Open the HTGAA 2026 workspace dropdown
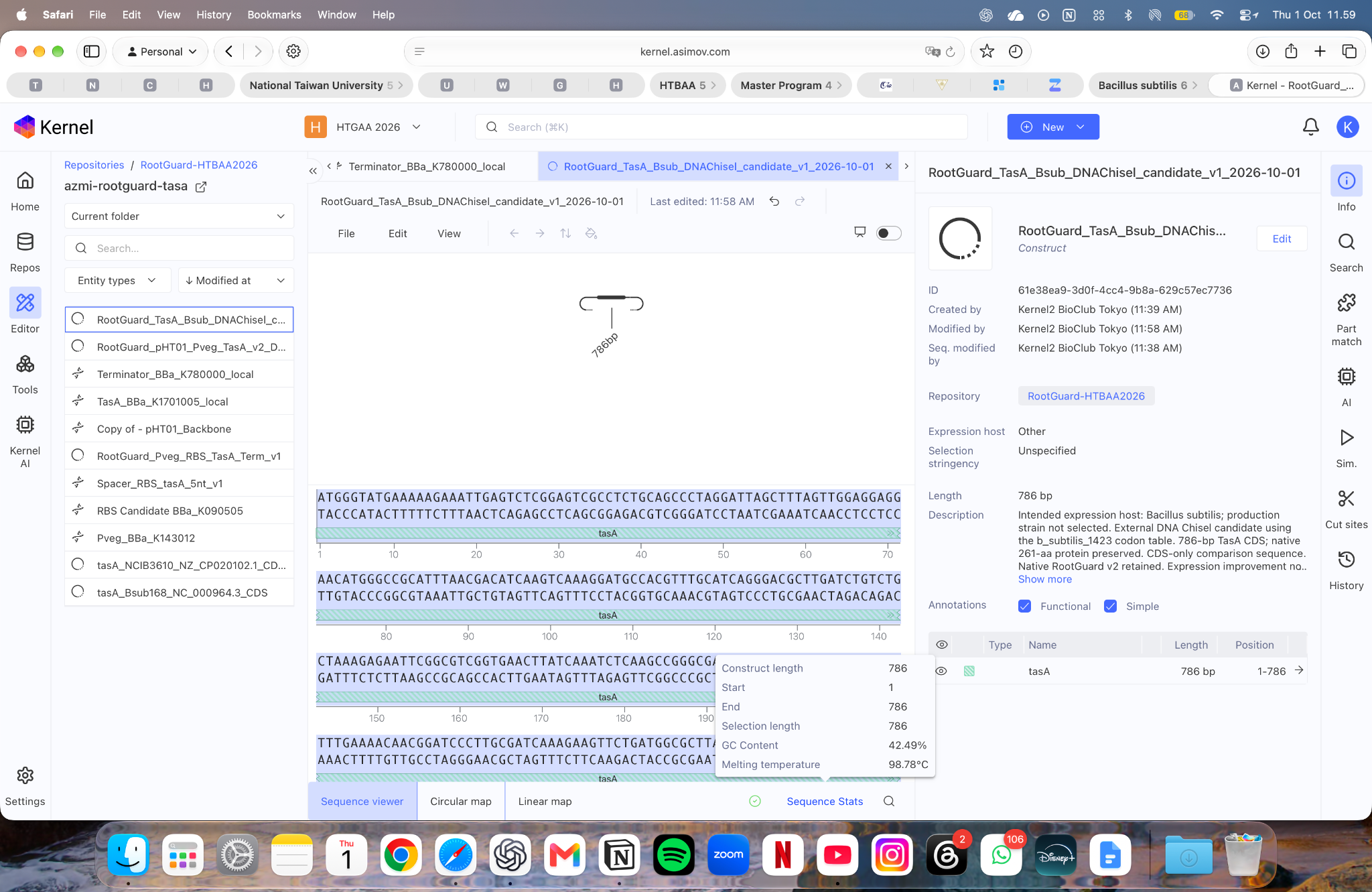Screen dimensions: 1372x892 [x=364, y=127]
